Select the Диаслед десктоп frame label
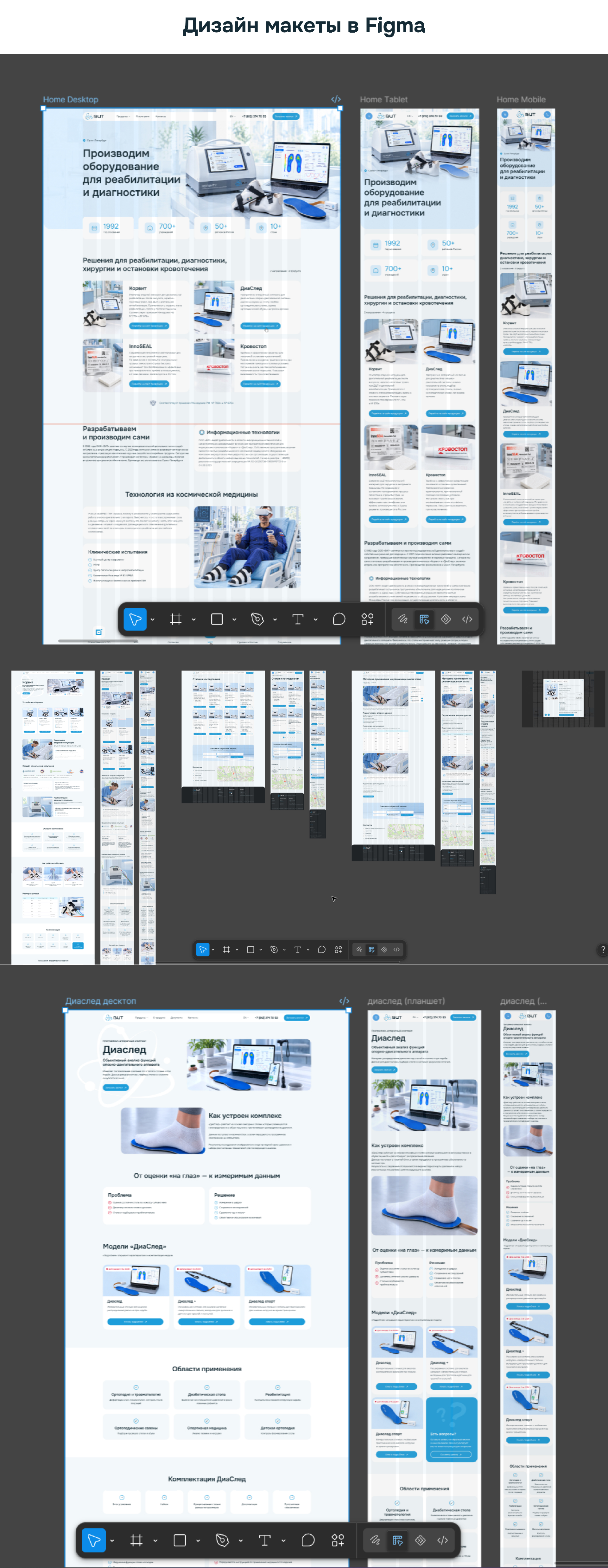This screenshot has height=1568, width=608. (100, 1001)
